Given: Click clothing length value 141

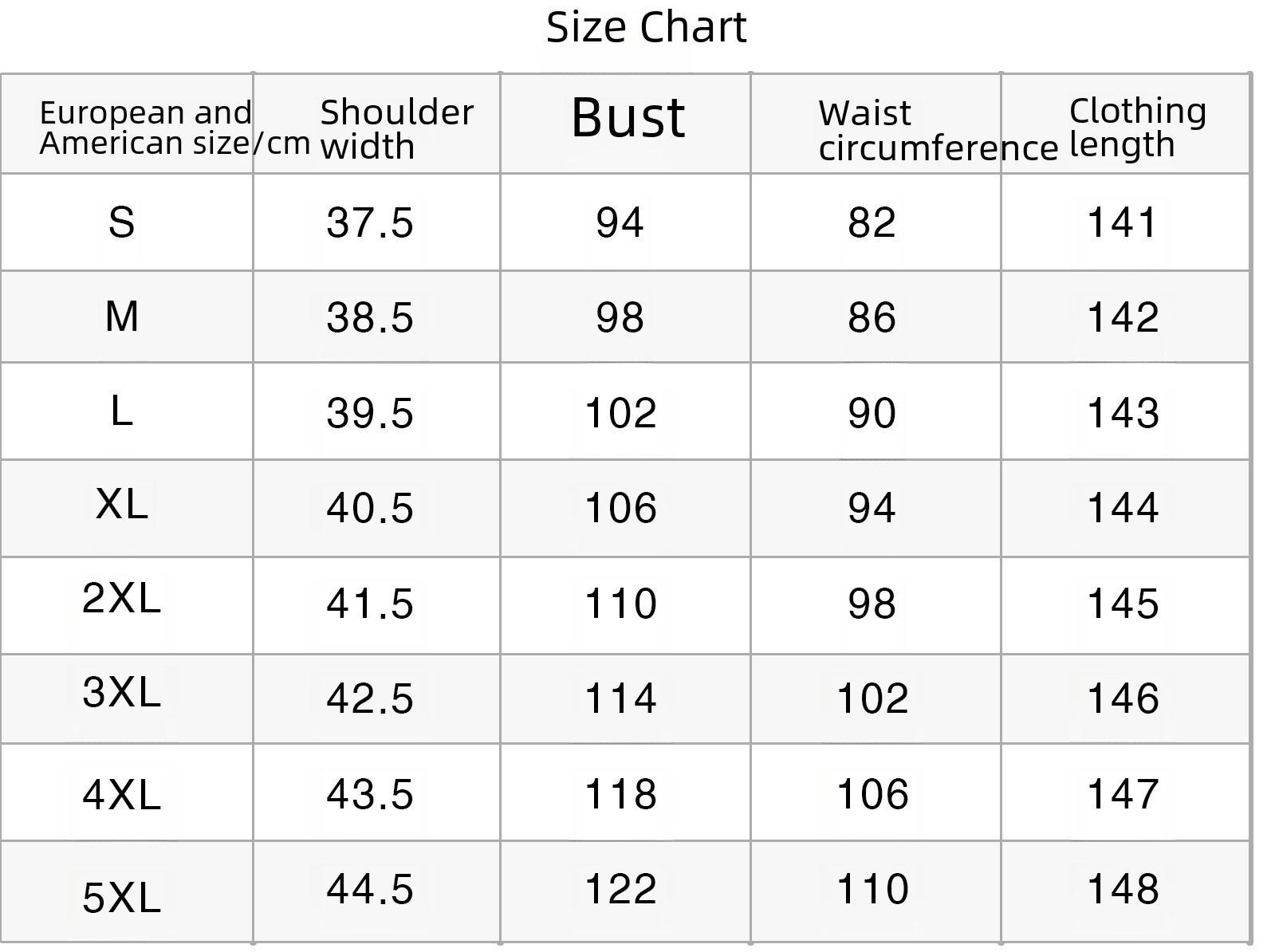Looking at the screenshot, I should coord(1123,222).
